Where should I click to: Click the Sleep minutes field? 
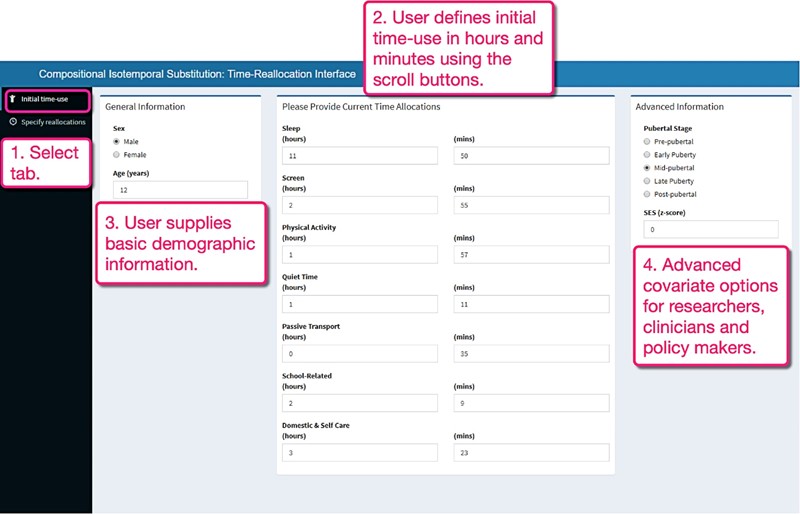coord(531,156)
